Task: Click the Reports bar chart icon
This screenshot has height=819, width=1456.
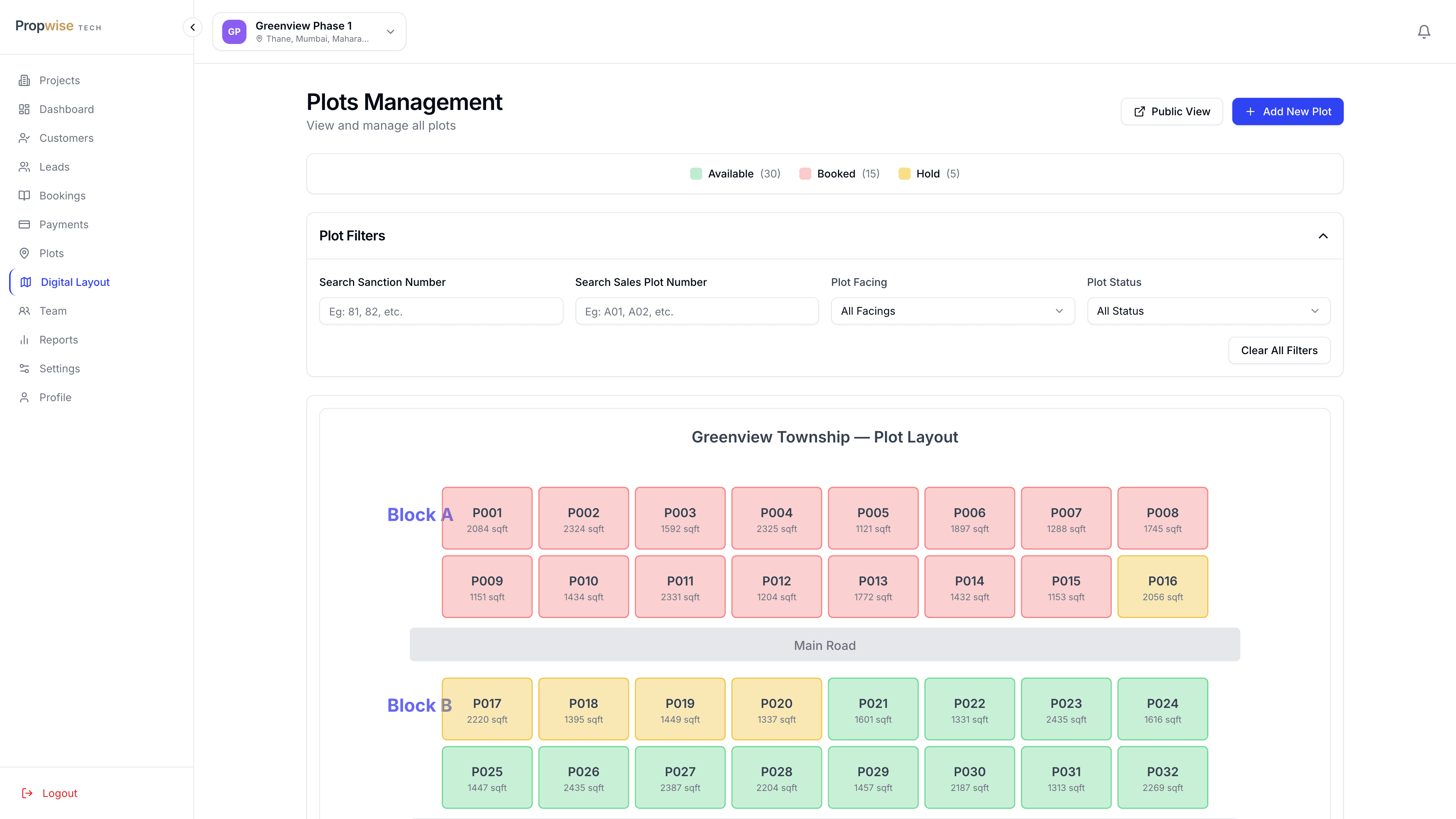Action: tap(24, 340)
